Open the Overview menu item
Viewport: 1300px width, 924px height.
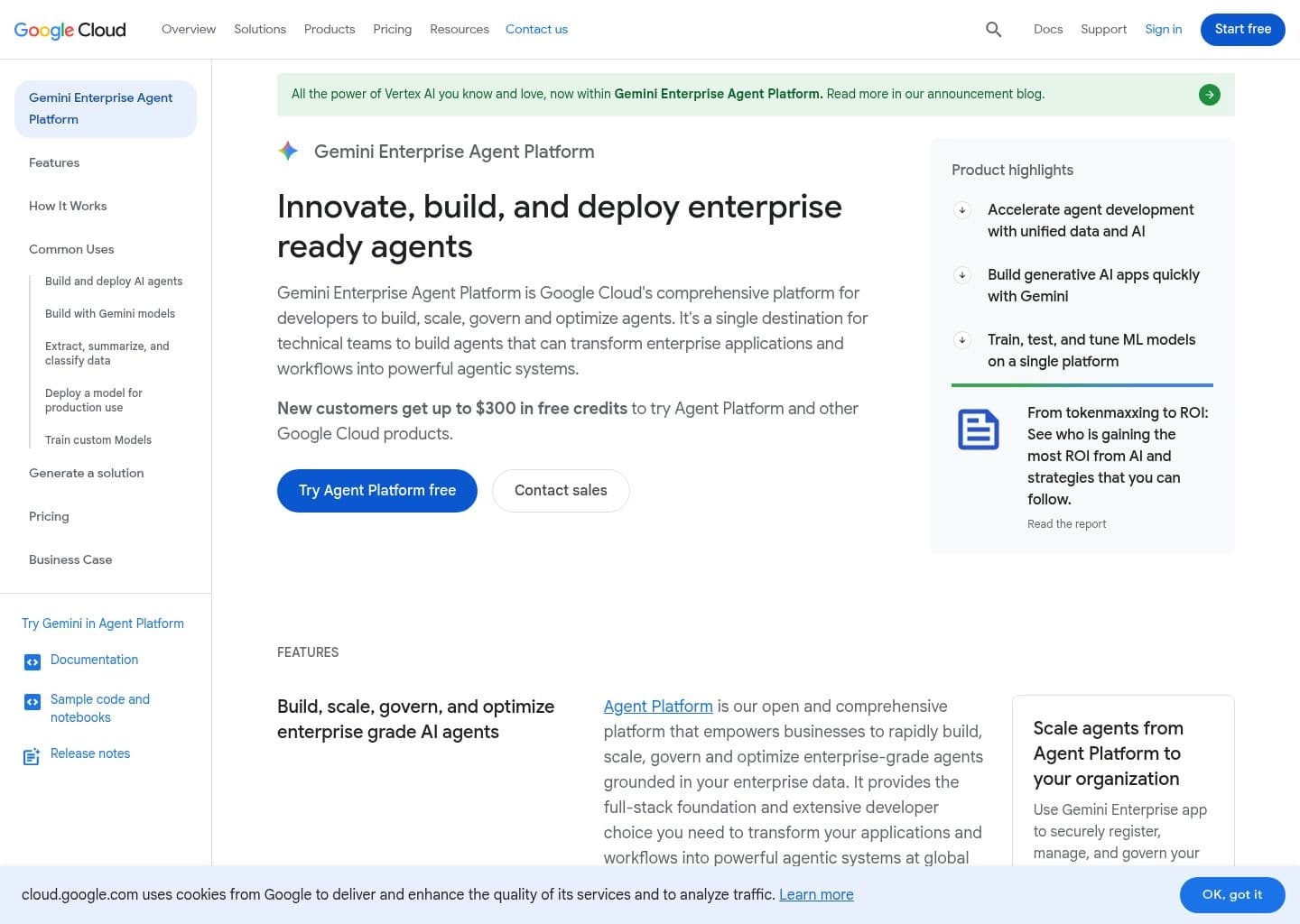click(189, 30)
